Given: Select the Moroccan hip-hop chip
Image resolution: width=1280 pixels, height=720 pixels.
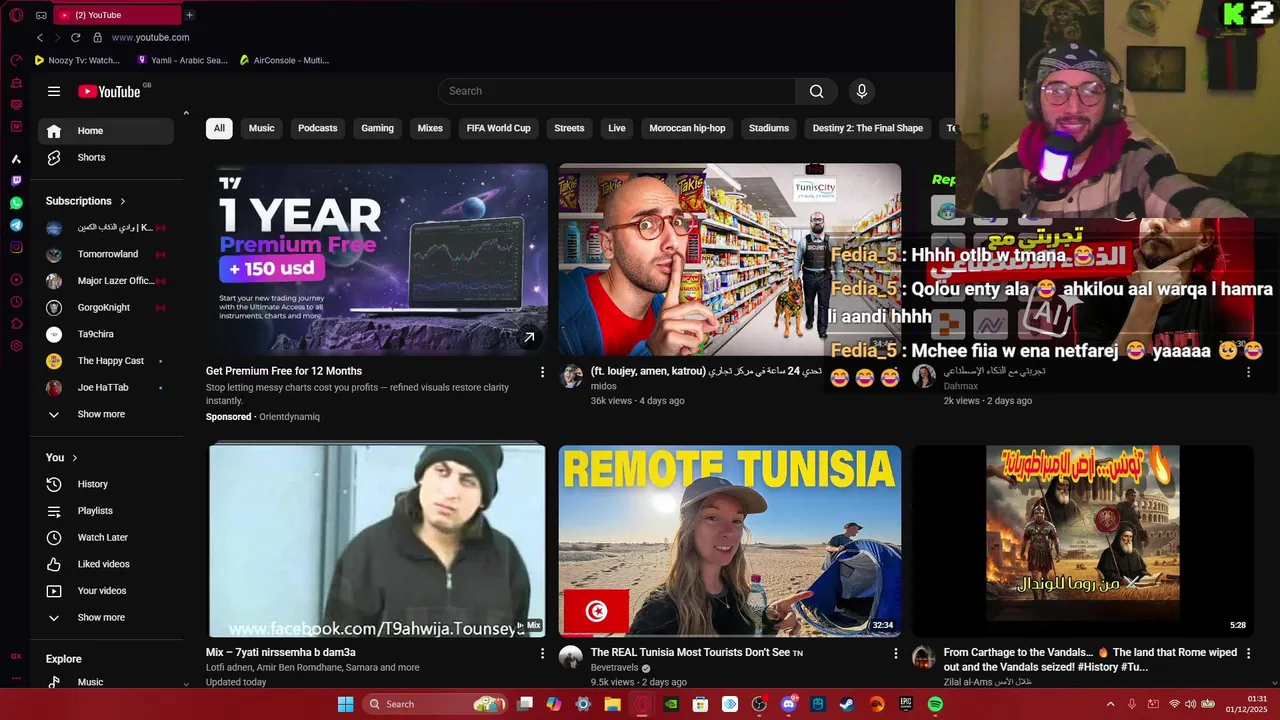Looking at the screenshot, I should click(687, 128).
